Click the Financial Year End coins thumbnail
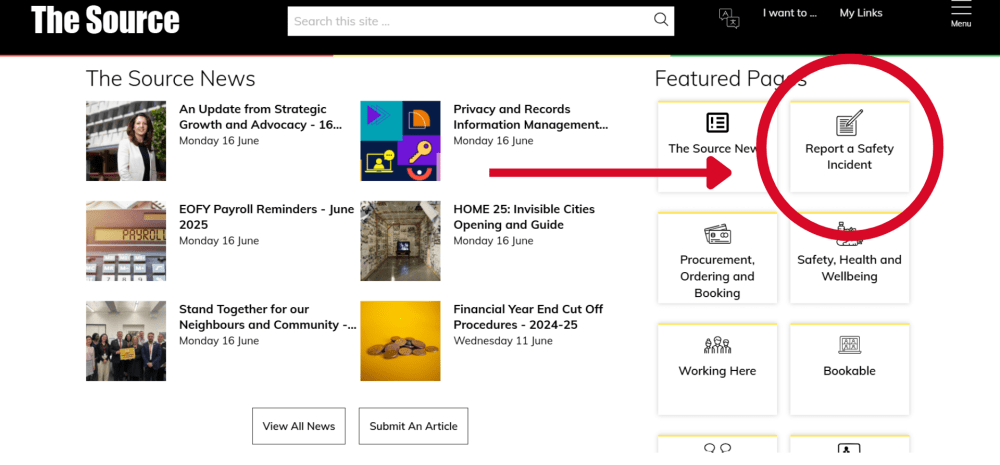 [x=400, y=341]
